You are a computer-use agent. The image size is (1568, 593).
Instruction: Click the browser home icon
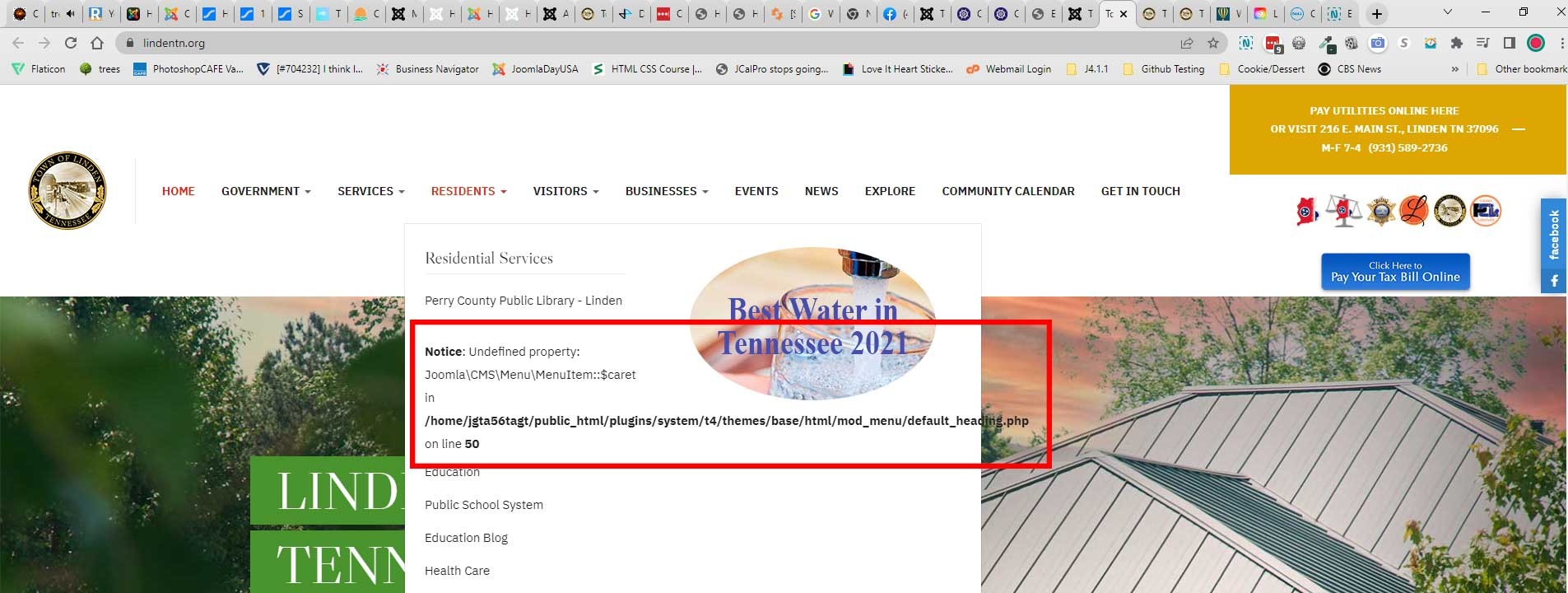pyautogui.click(x=97, y=43)
